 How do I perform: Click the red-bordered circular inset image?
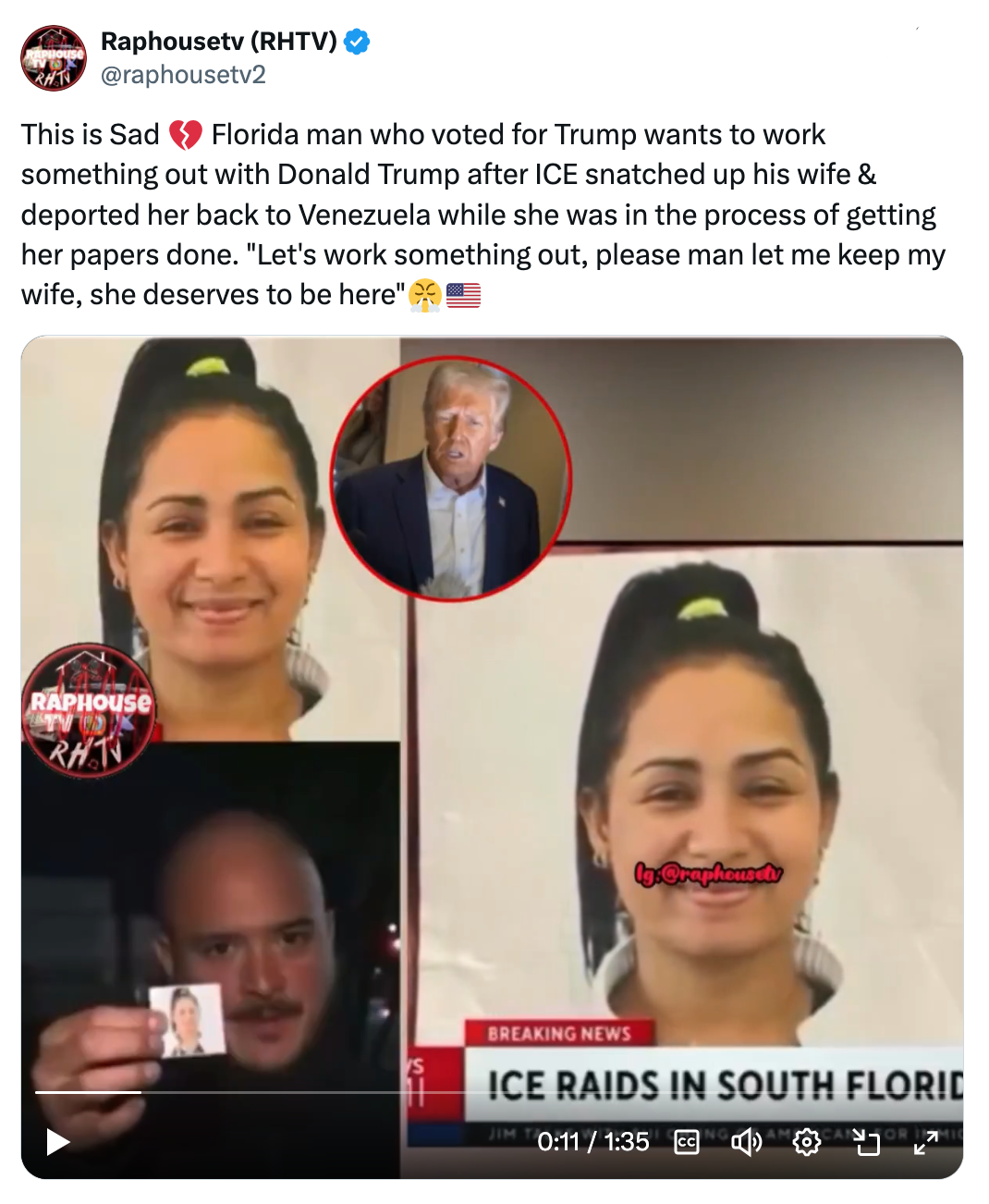click(x=451, y=479)
